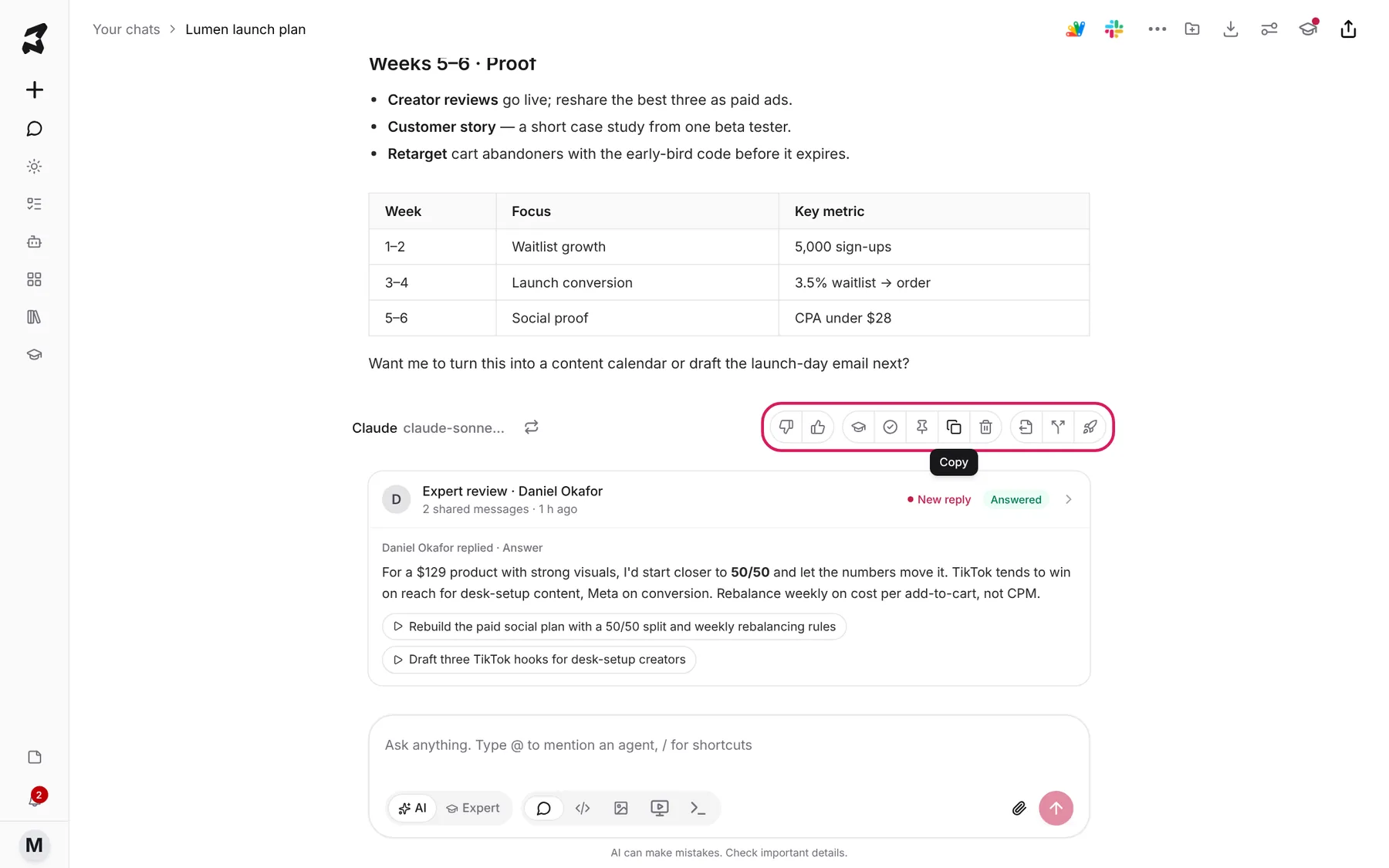Viewport: 1389px width, 868px height.
Task: Click the share upload icon in top bar
Action: pos(1348,29)
